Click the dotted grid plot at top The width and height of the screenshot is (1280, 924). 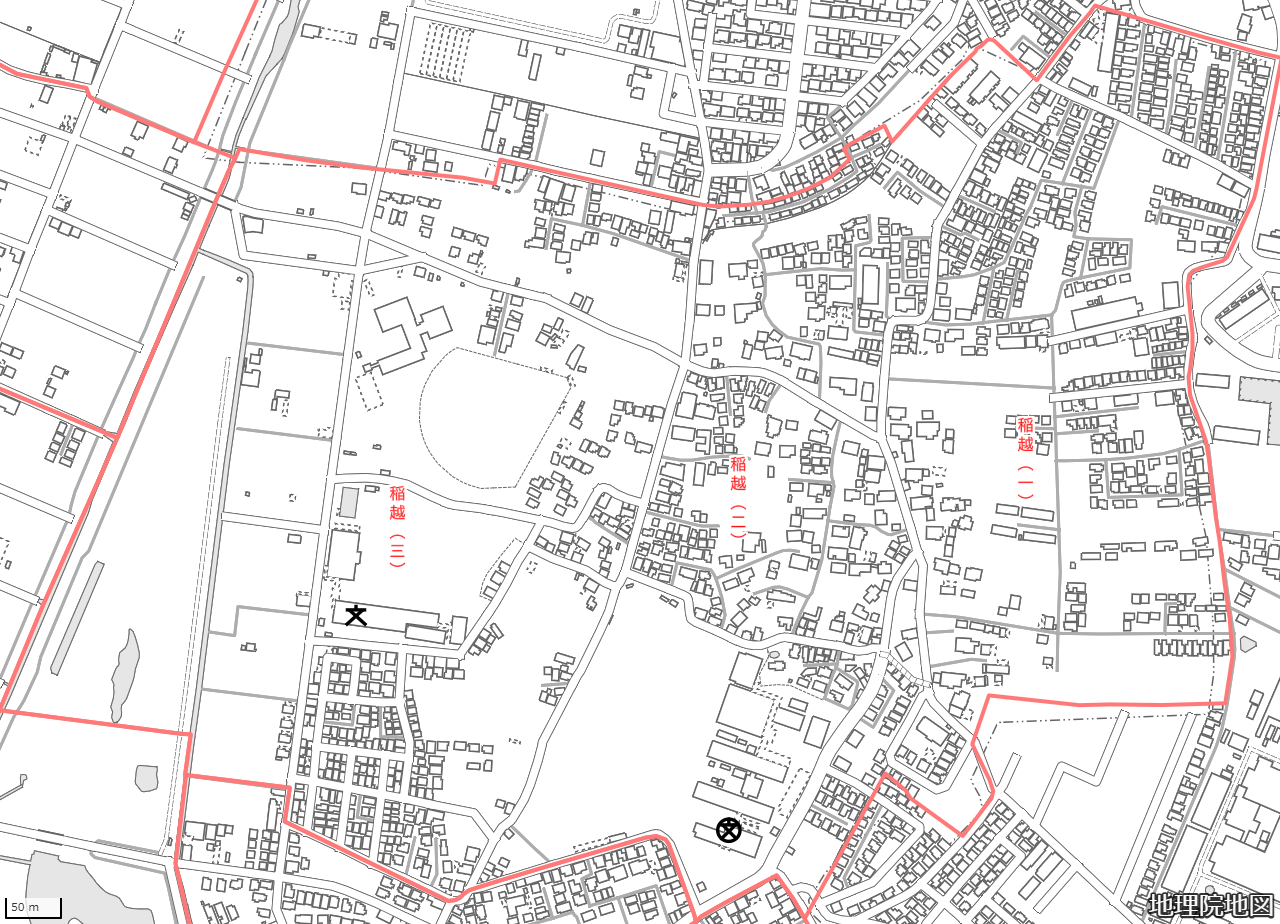tap(446, 48)
